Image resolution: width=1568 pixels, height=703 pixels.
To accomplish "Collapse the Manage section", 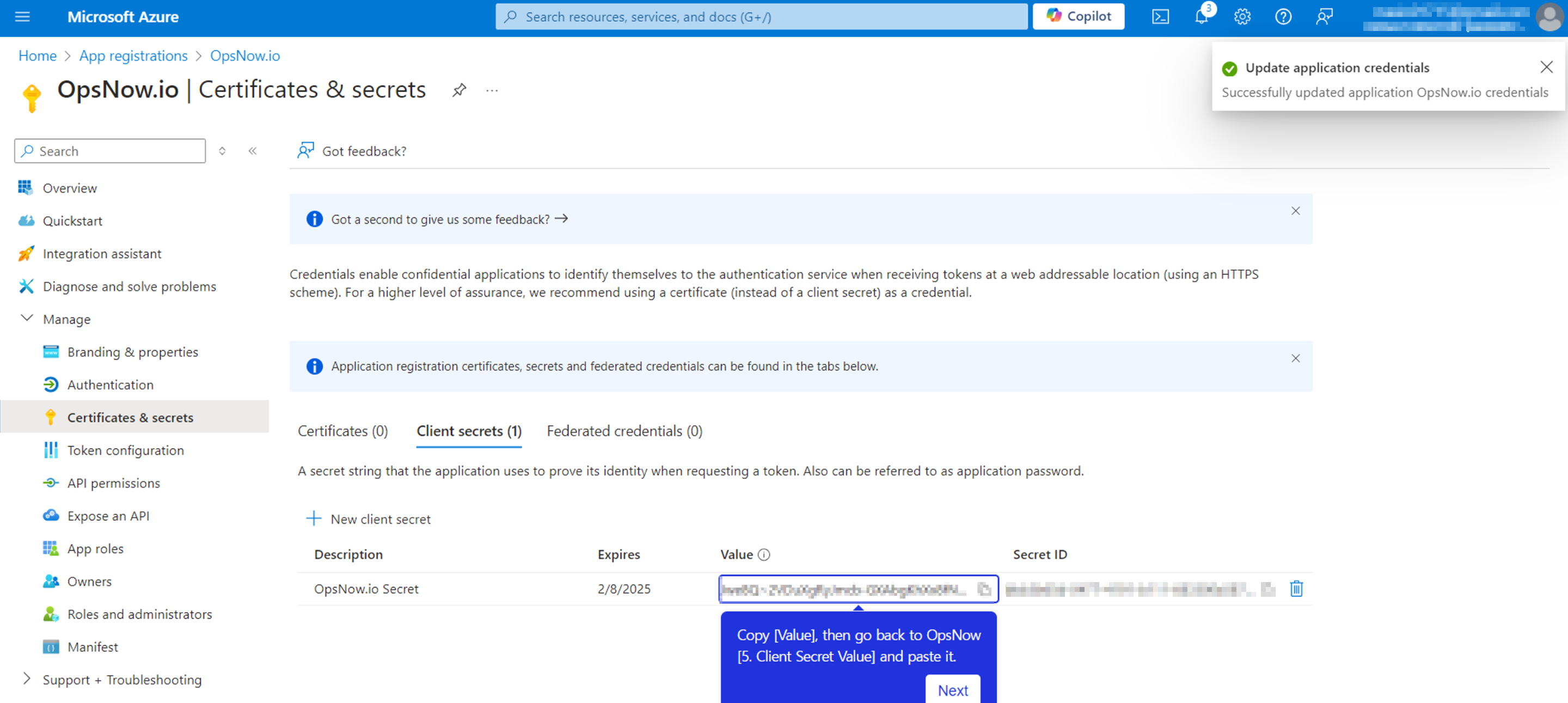I will point(27,319).
